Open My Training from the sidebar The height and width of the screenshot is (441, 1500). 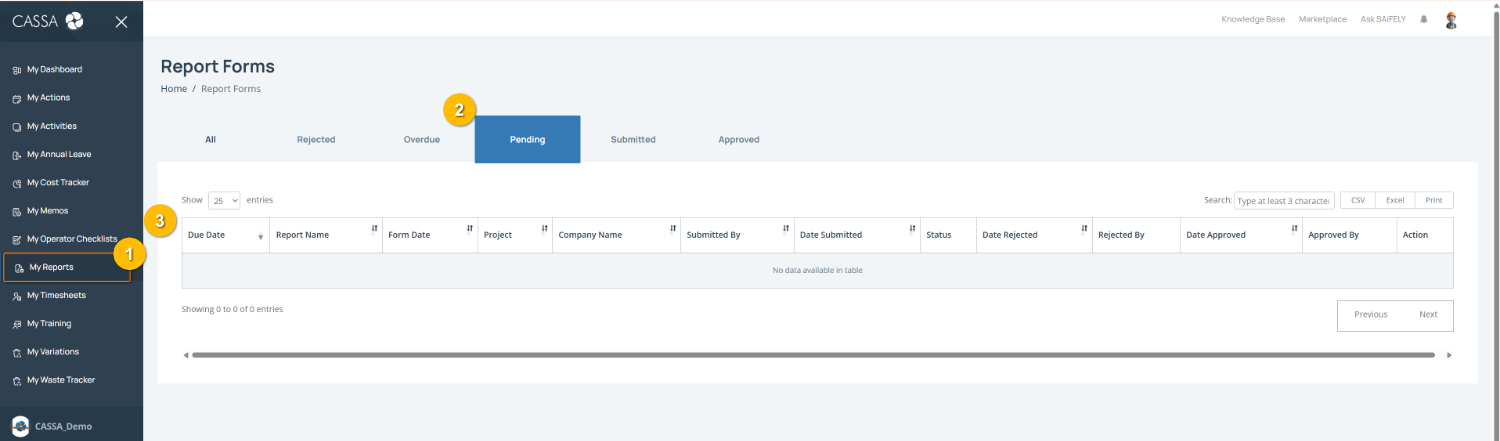(x=49, y=324)
